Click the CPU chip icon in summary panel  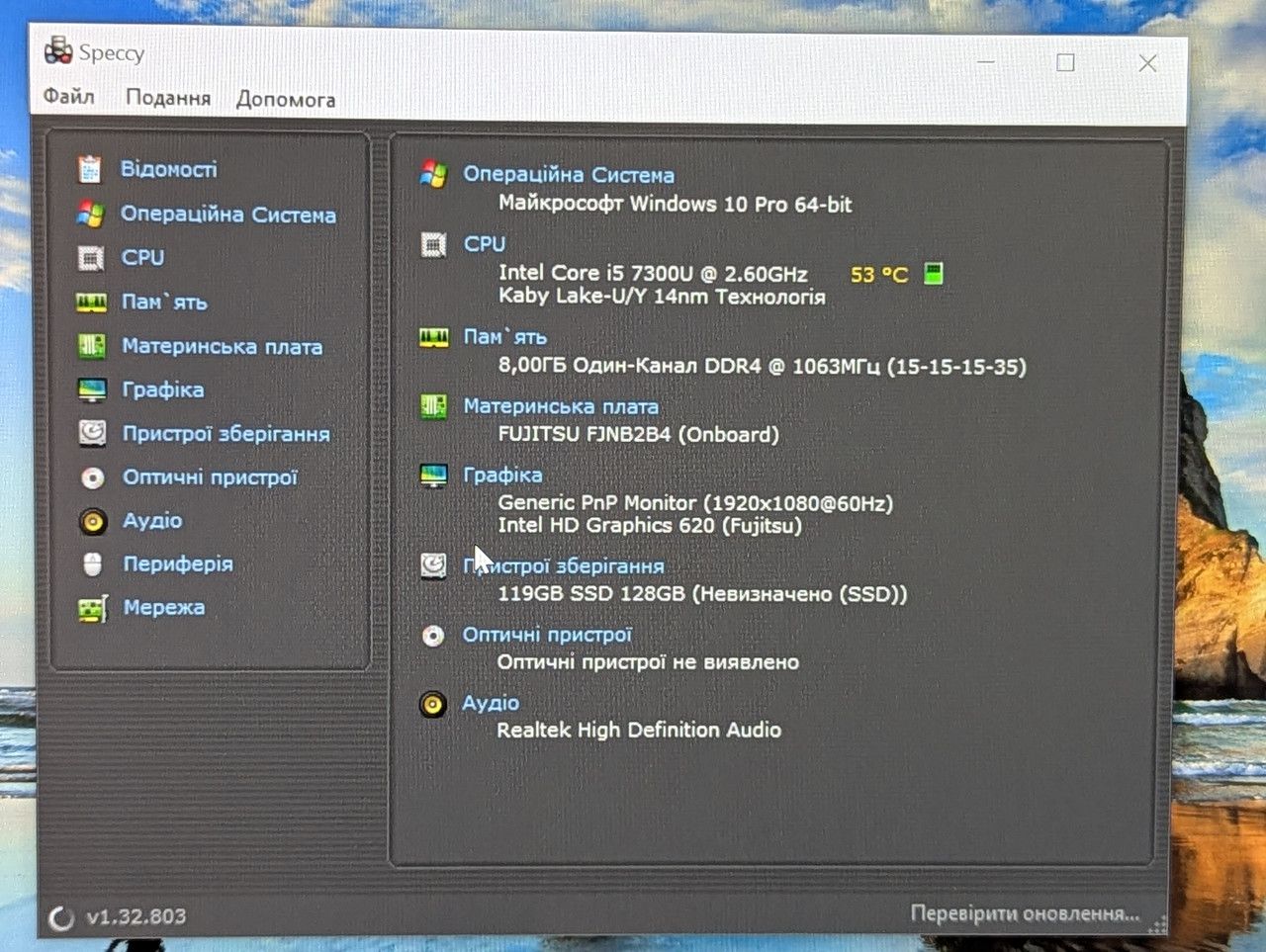click(433, 244)
